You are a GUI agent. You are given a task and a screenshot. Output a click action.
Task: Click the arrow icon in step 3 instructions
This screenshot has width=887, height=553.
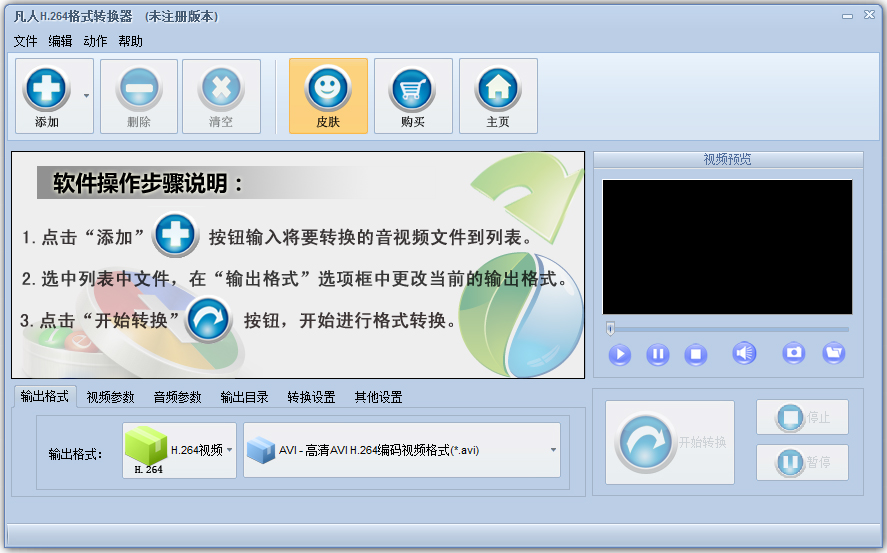(x=209, y=320)
